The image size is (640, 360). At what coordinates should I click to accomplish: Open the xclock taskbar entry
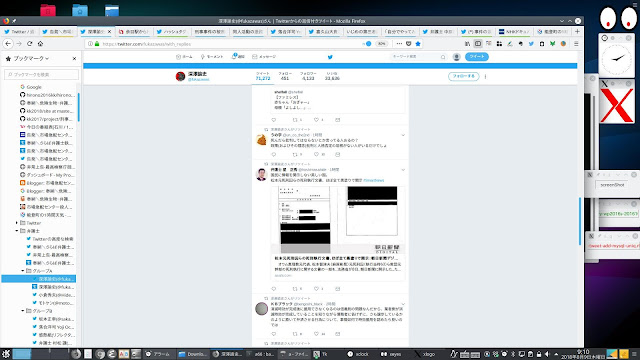(x=358, y=354)
